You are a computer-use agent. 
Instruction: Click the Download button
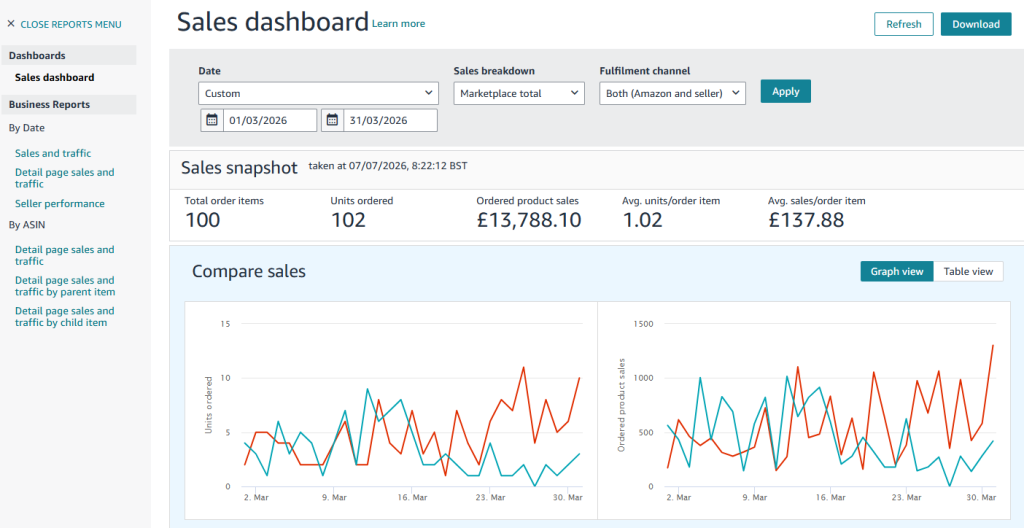[x=976, y=24]
